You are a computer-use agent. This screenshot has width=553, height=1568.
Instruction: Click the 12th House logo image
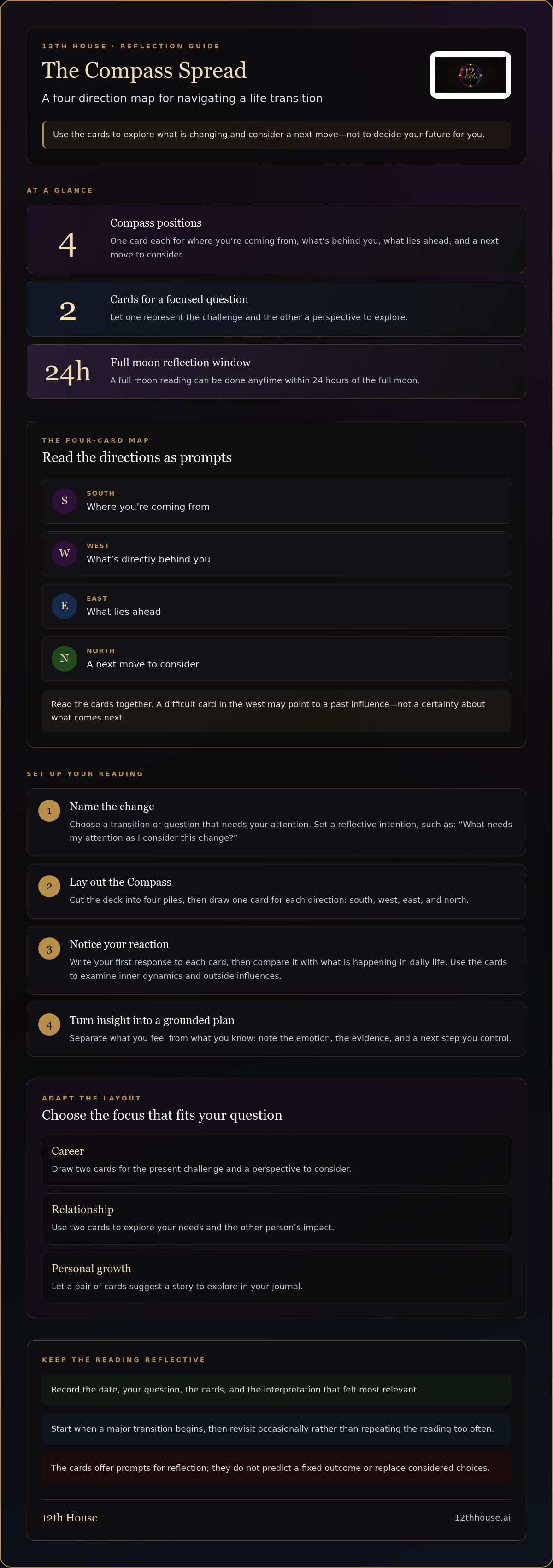pyautogui.click(x=470, y=75)
